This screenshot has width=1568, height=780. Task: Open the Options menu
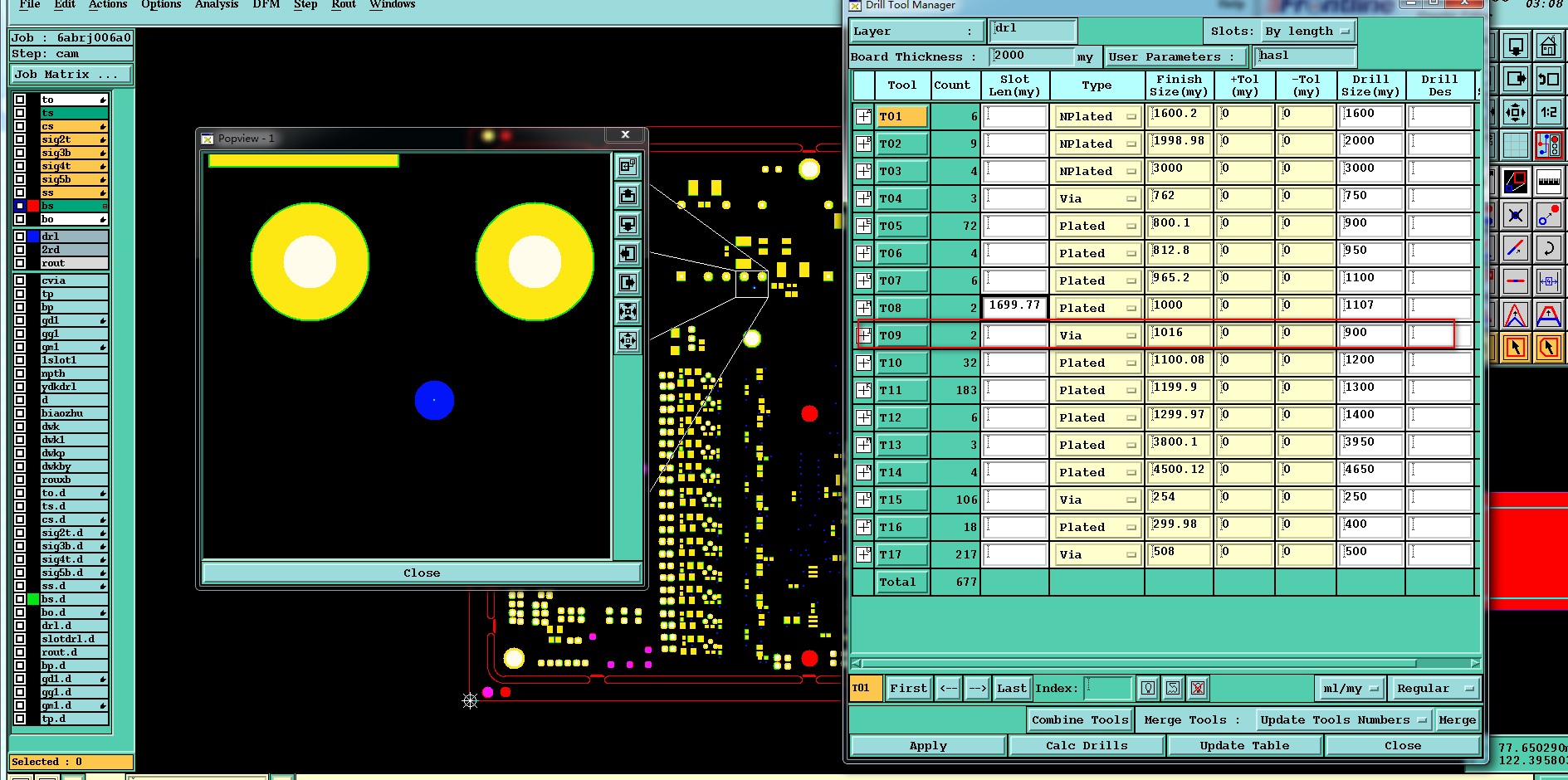pos(161,5)
